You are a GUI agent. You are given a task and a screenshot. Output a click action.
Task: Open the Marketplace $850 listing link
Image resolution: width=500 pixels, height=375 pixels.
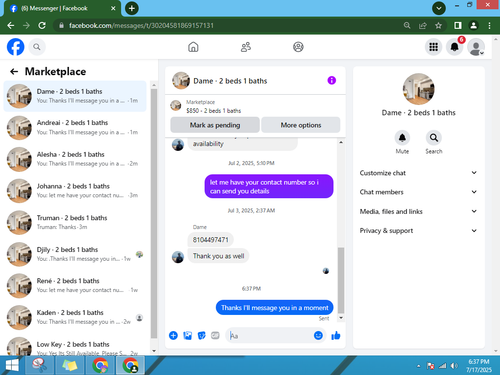213,106
